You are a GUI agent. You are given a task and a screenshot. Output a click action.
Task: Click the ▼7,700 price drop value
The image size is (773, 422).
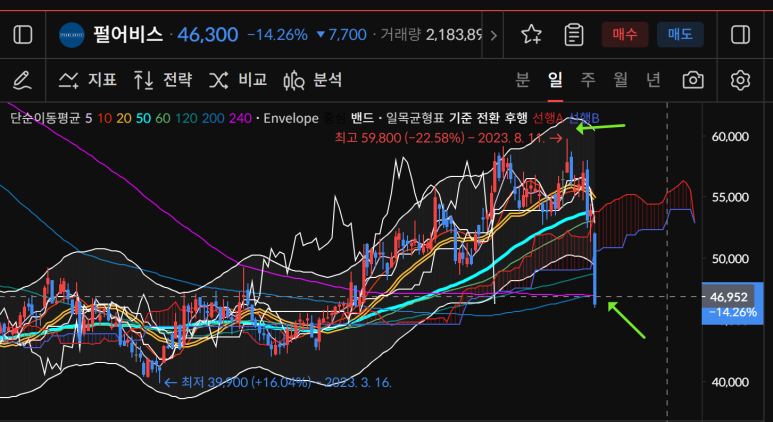(342, 35)
